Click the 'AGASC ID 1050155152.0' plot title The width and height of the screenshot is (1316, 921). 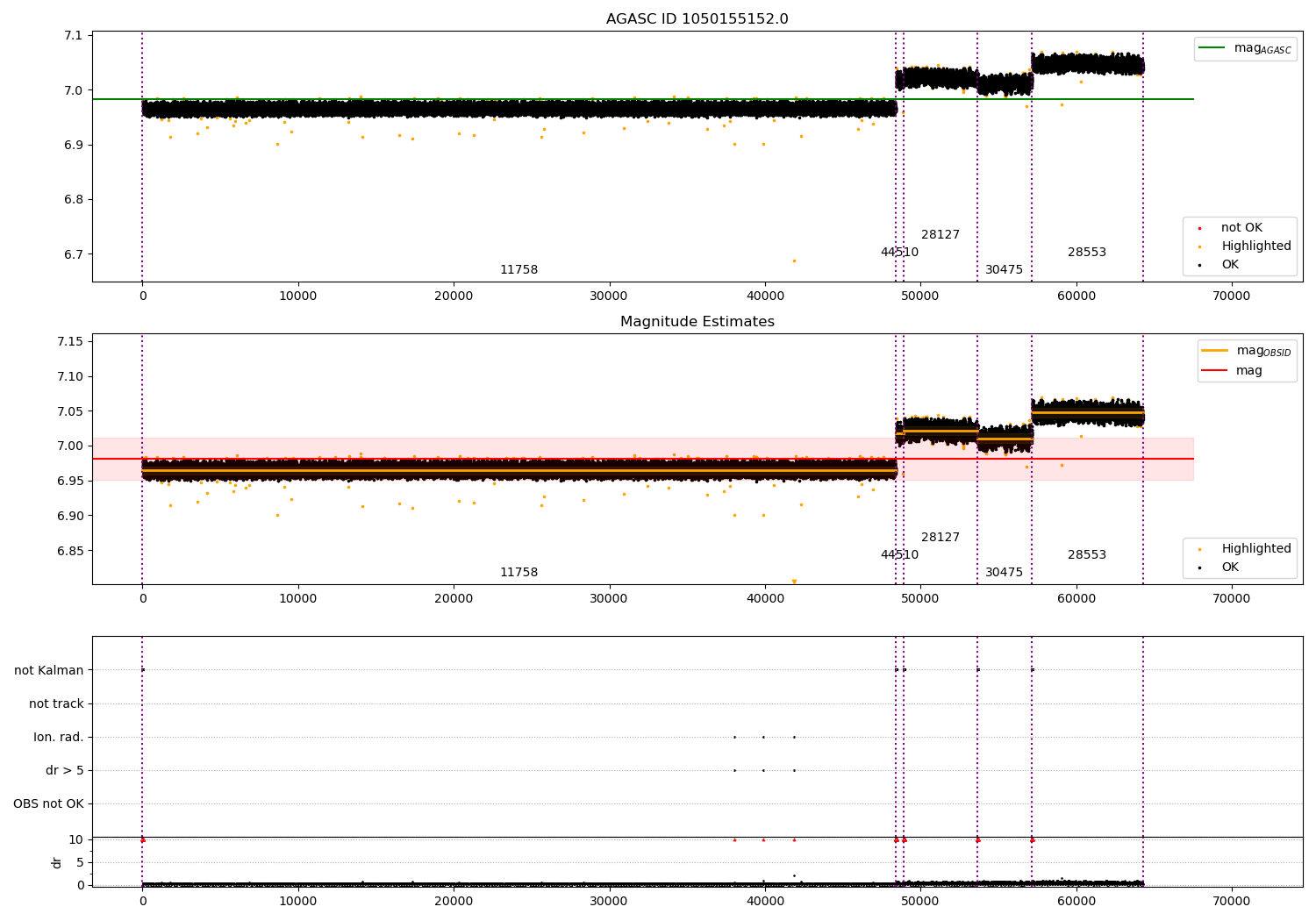[697, 19]
